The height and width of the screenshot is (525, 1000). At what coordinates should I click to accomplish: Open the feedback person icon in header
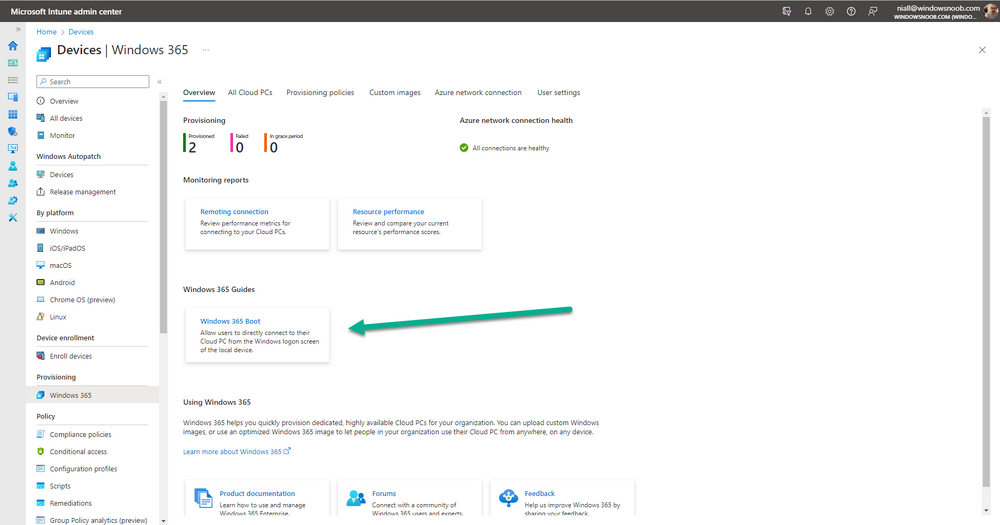tap(872, 11)
